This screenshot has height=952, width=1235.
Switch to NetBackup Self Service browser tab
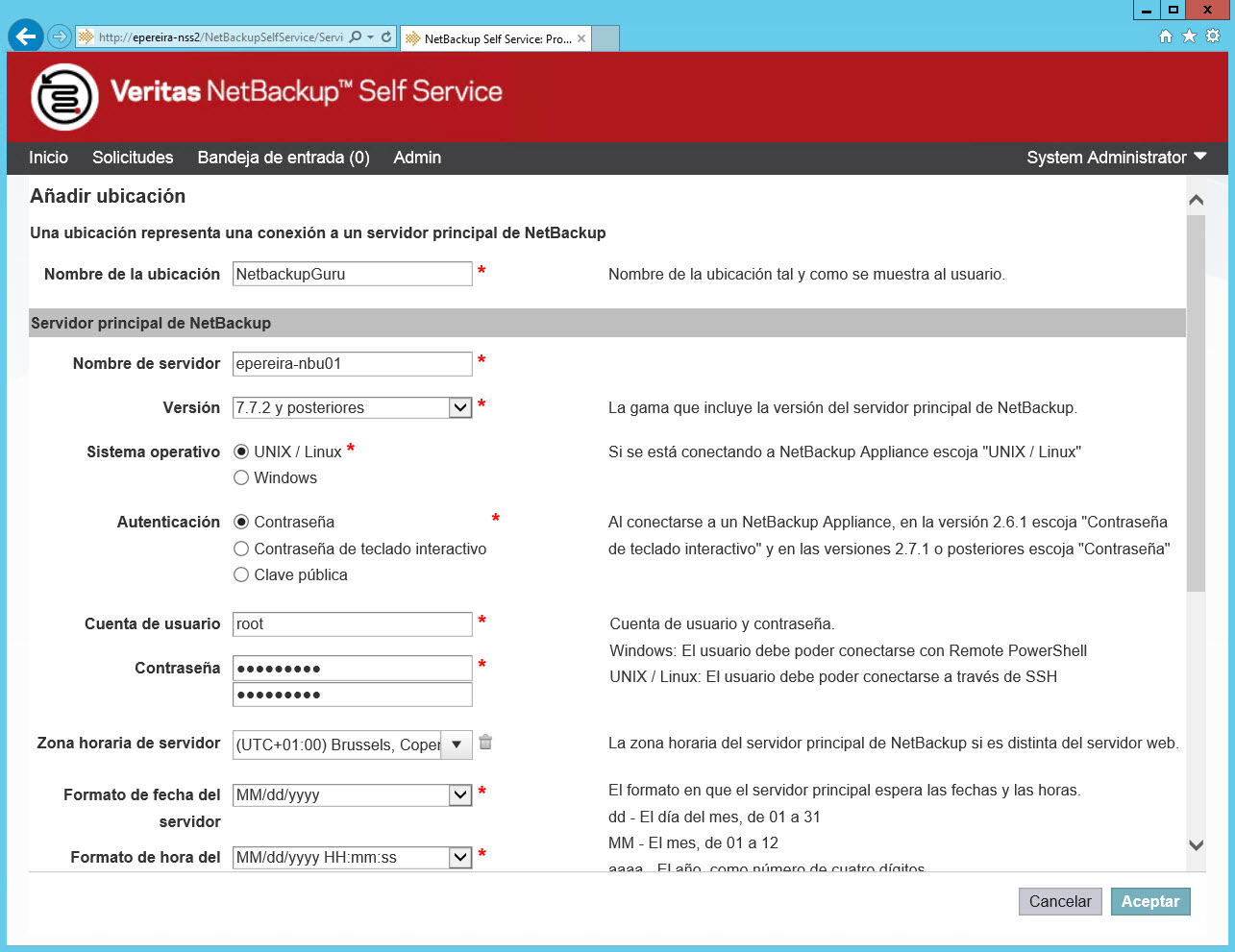click(495, 38)
